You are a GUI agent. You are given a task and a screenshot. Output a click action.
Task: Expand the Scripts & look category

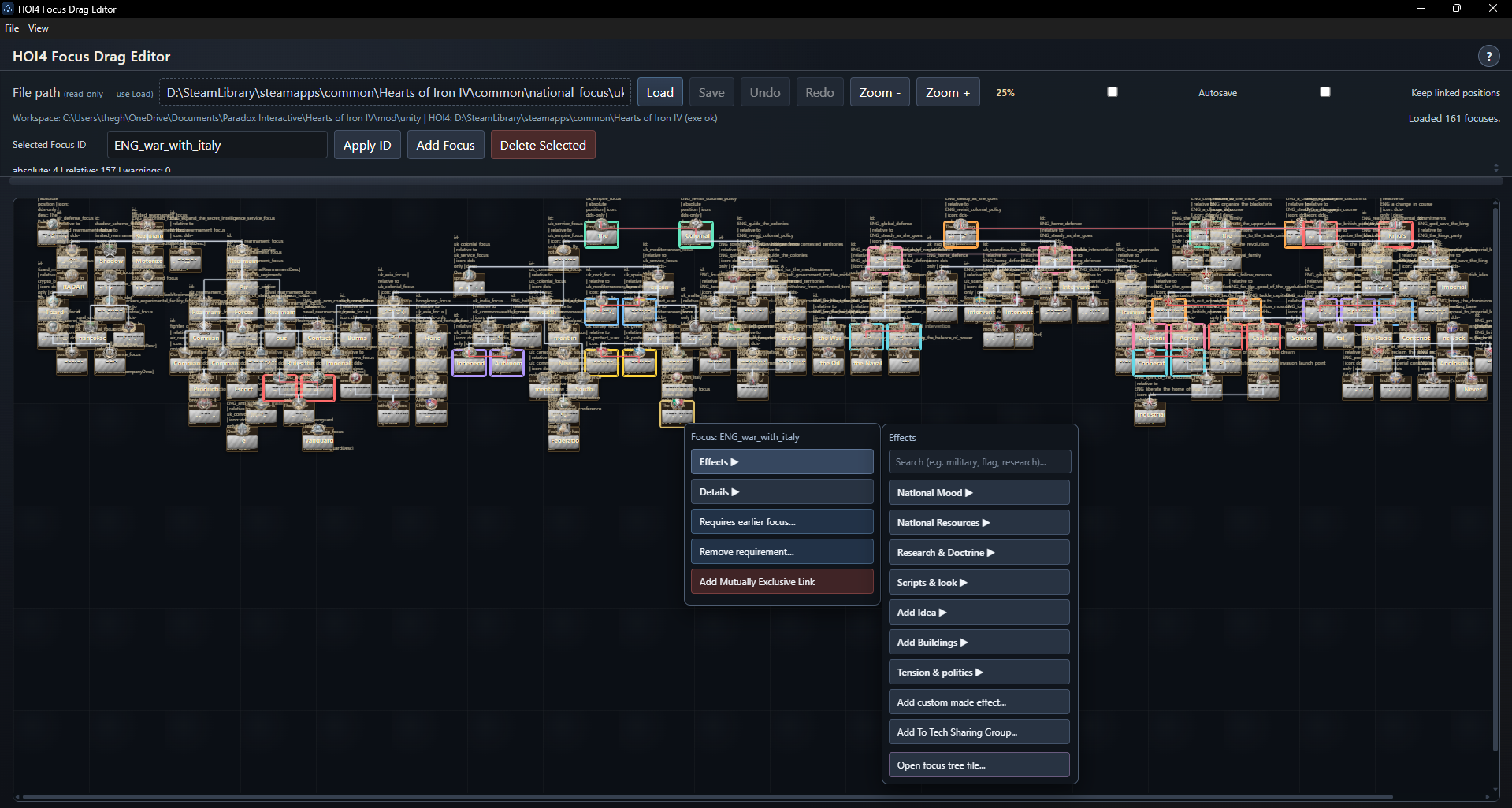pyautogui.click(x=979, y=582)
